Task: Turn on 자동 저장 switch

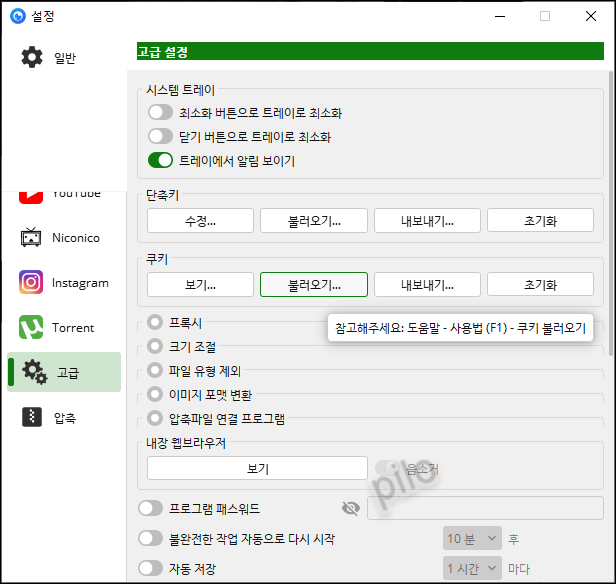Action: (x=150, y=568)
